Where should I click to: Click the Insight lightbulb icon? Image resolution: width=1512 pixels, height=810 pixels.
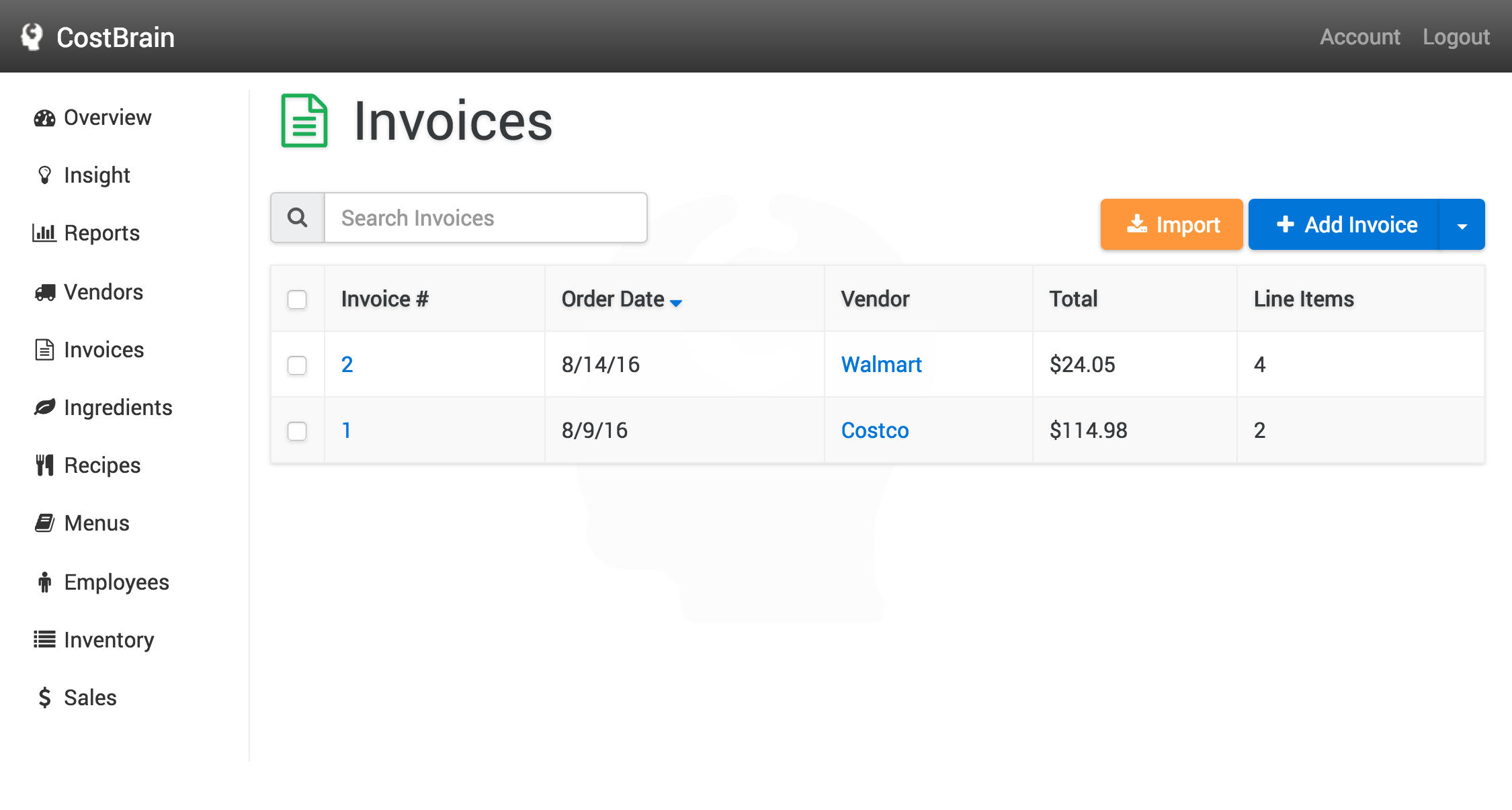[x=44, y=175]
